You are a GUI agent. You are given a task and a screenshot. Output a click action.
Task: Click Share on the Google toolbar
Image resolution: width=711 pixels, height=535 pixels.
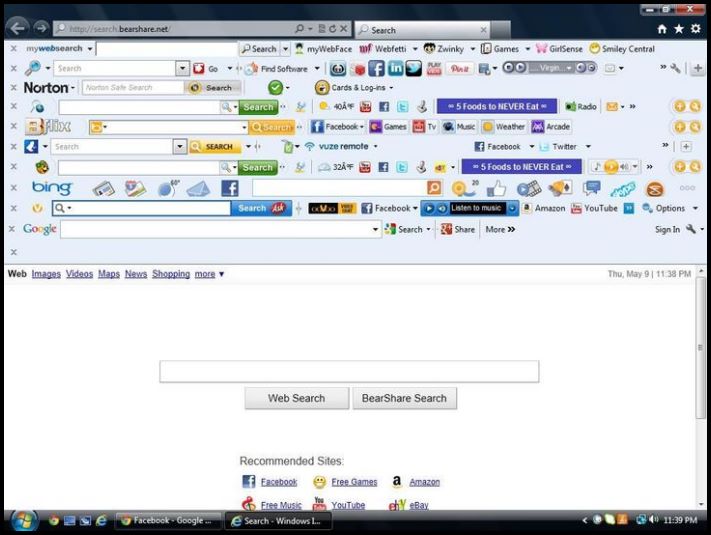click(458, 229)
